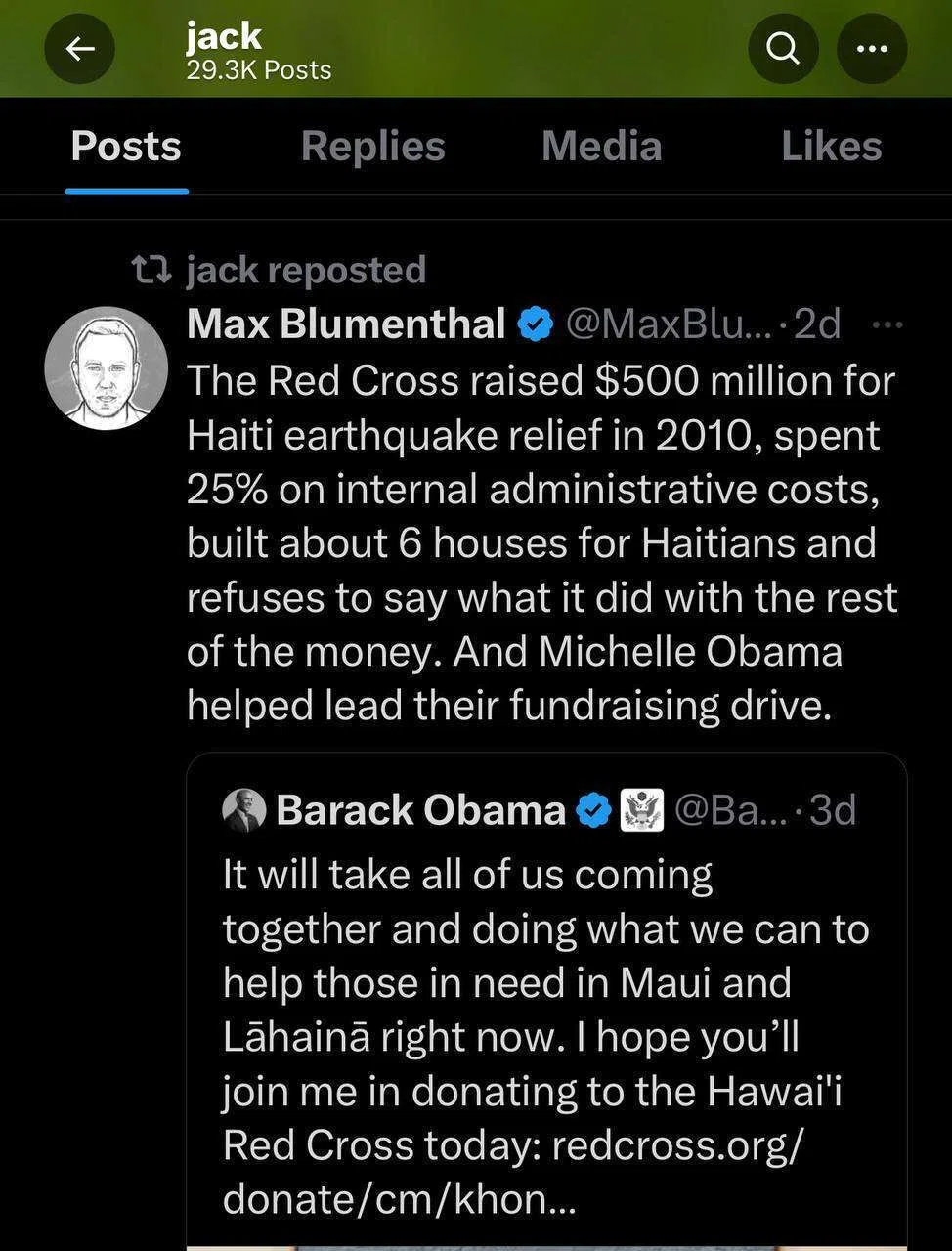This screenshot has width=952, height=1251.
Task: Click the repost icon beside 'jack reposted'
Action: coord(152,269)
